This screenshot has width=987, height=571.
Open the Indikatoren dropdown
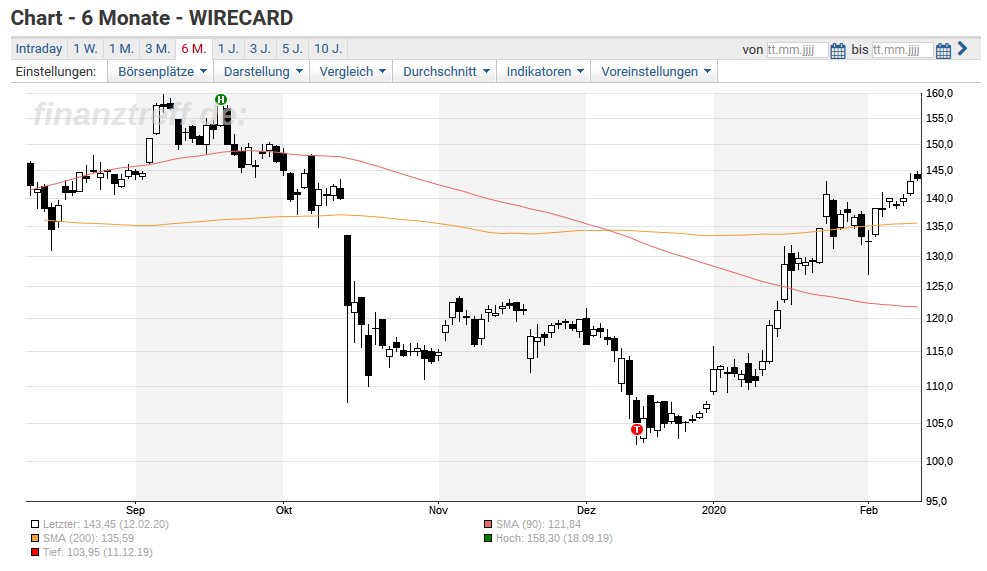[x=543, y=72]
